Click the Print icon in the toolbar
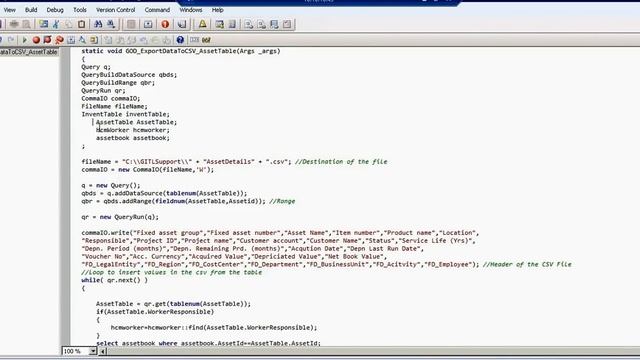 coord(14,24)
